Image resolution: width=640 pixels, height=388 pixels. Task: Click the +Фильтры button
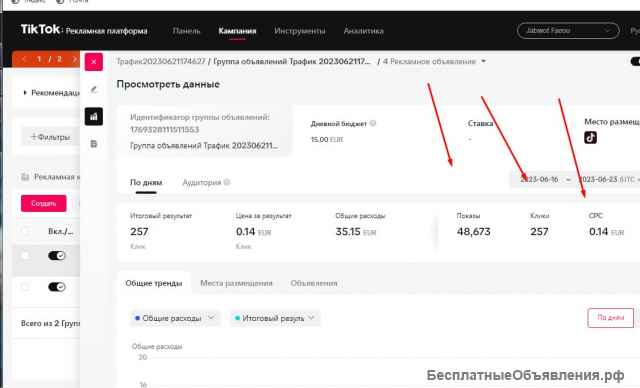click(51, 137)
